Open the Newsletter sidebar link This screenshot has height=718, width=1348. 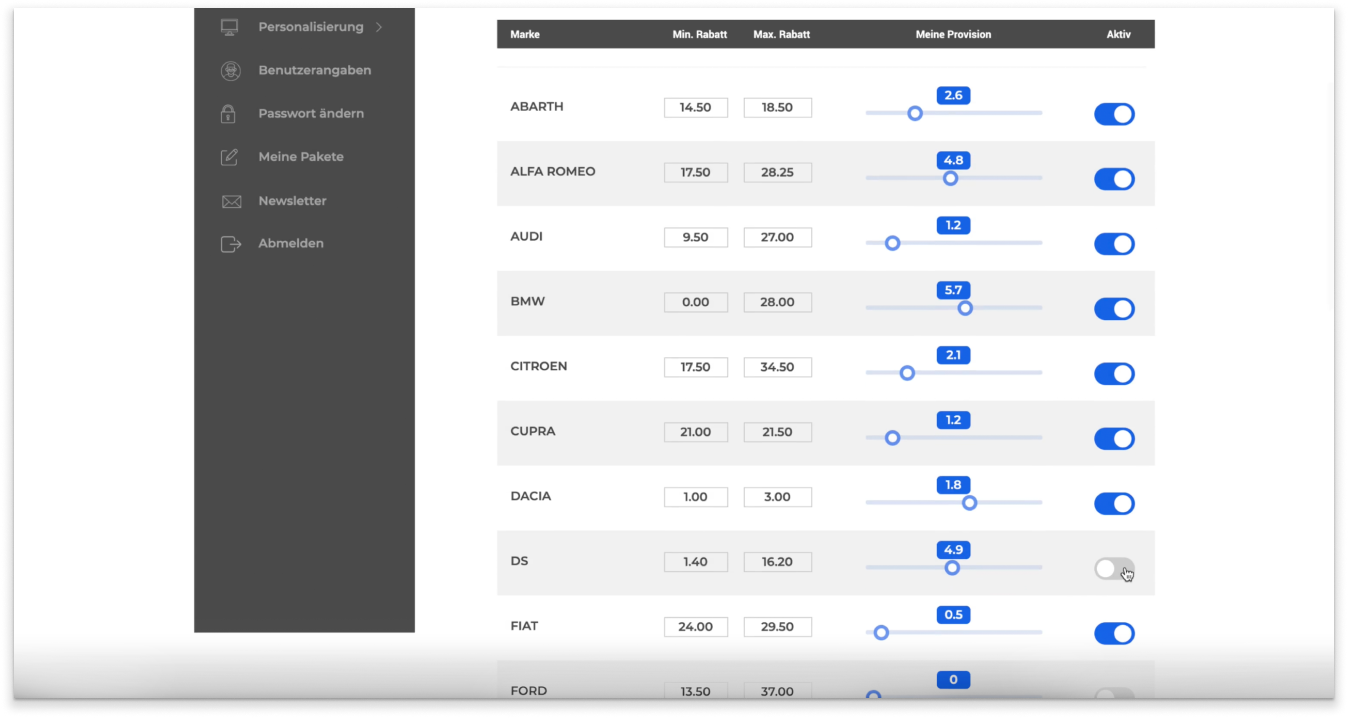[x=292, y=201]
